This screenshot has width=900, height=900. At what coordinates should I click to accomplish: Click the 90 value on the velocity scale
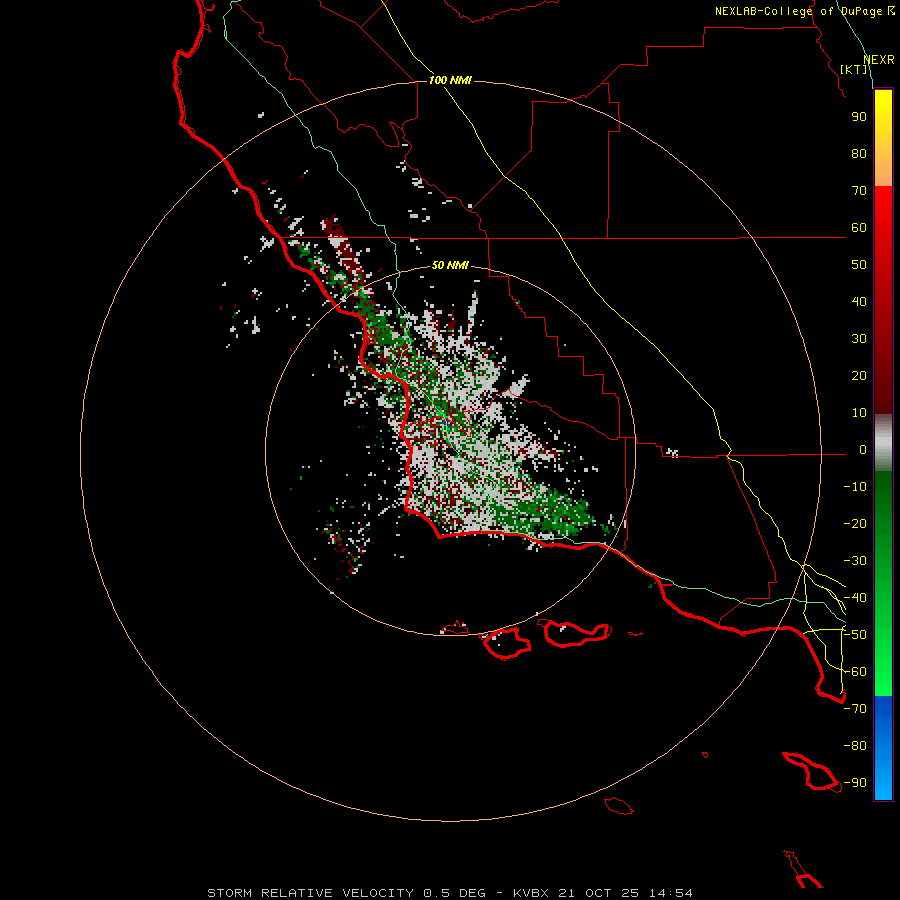[x=859, y=117]
